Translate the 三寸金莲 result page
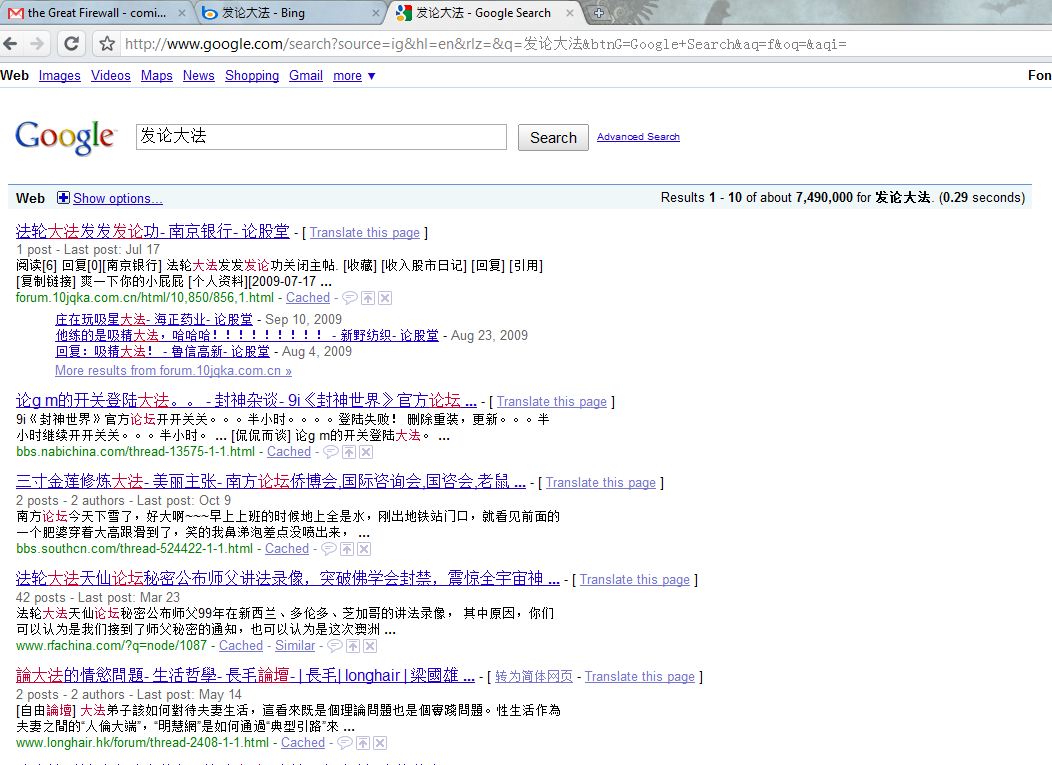 (x=600, y=482)
